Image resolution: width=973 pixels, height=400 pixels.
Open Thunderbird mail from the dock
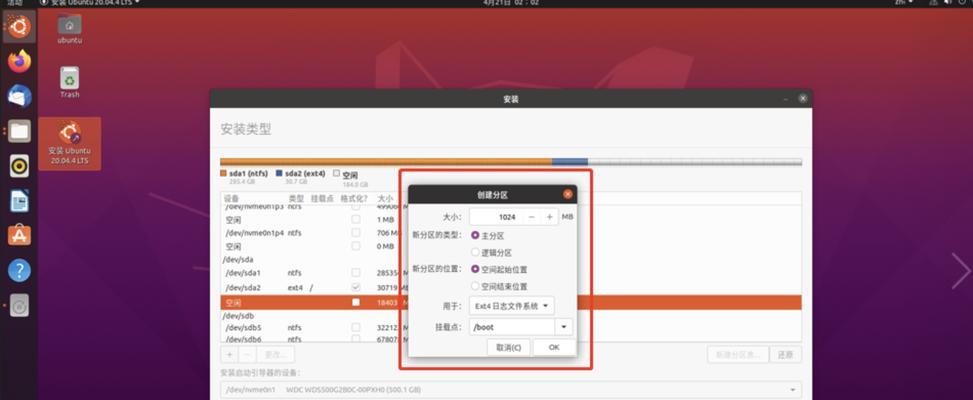[19, 96]
